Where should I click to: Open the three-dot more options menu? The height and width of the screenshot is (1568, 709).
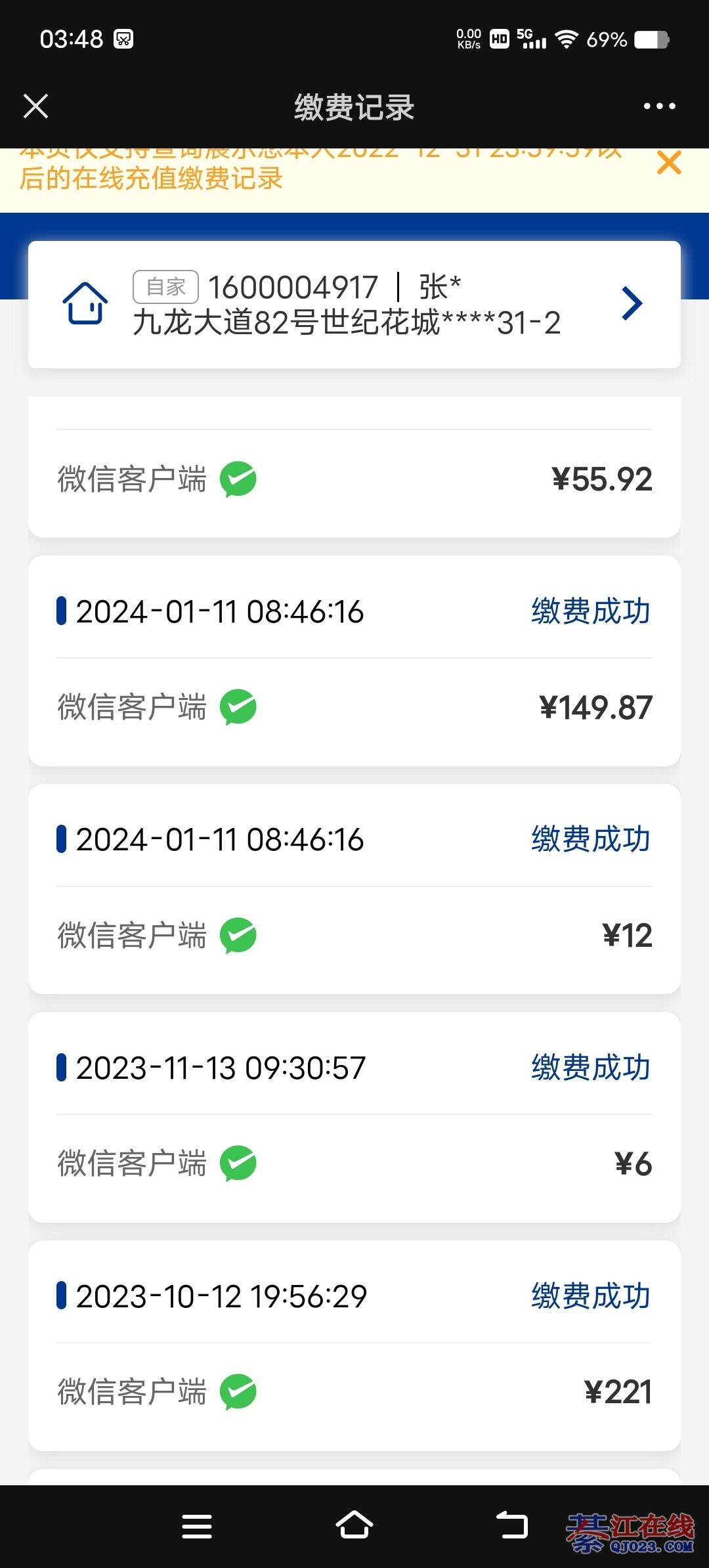(659, 106)
